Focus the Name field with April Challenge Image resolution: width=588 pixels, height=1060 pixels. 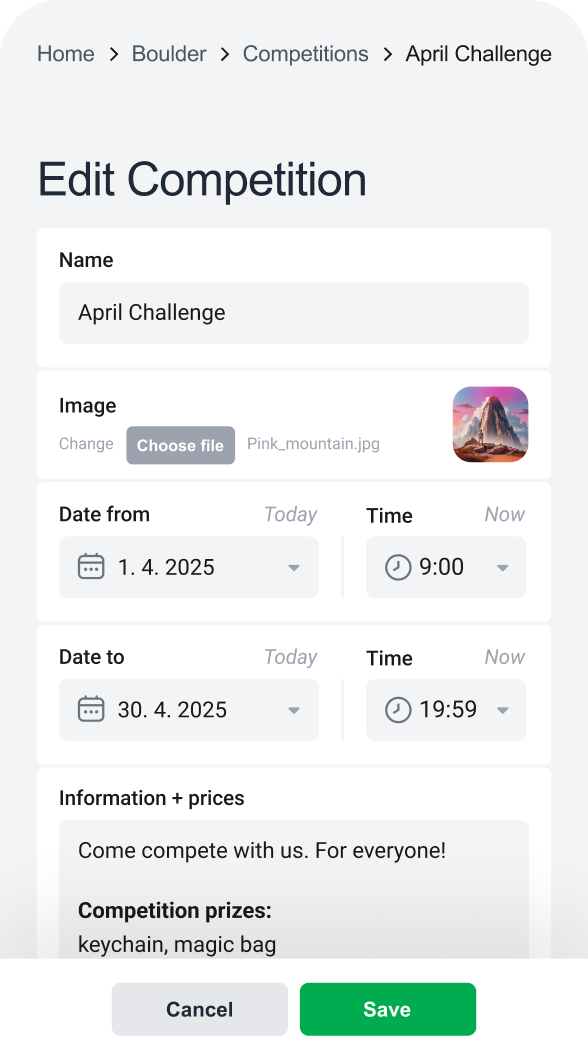pos(294,313)
